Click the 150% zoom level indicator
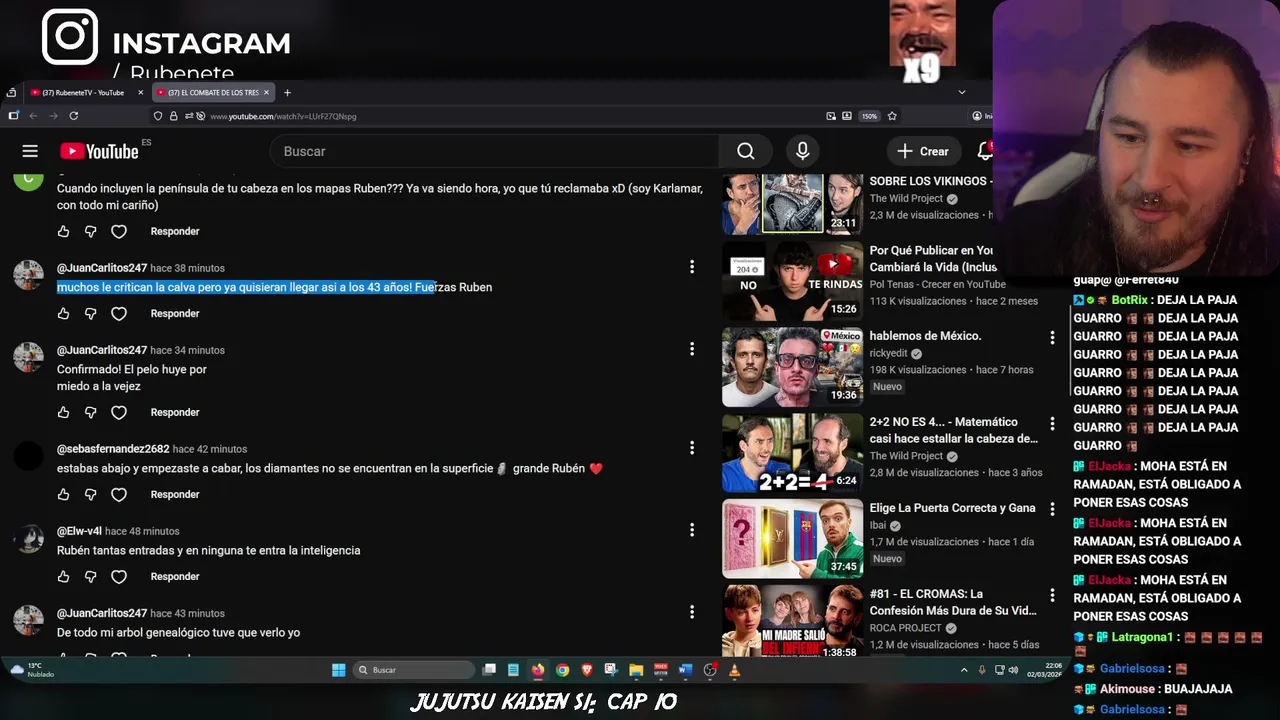This screenshot has width=1280, height=720. (x=869, y=116)
